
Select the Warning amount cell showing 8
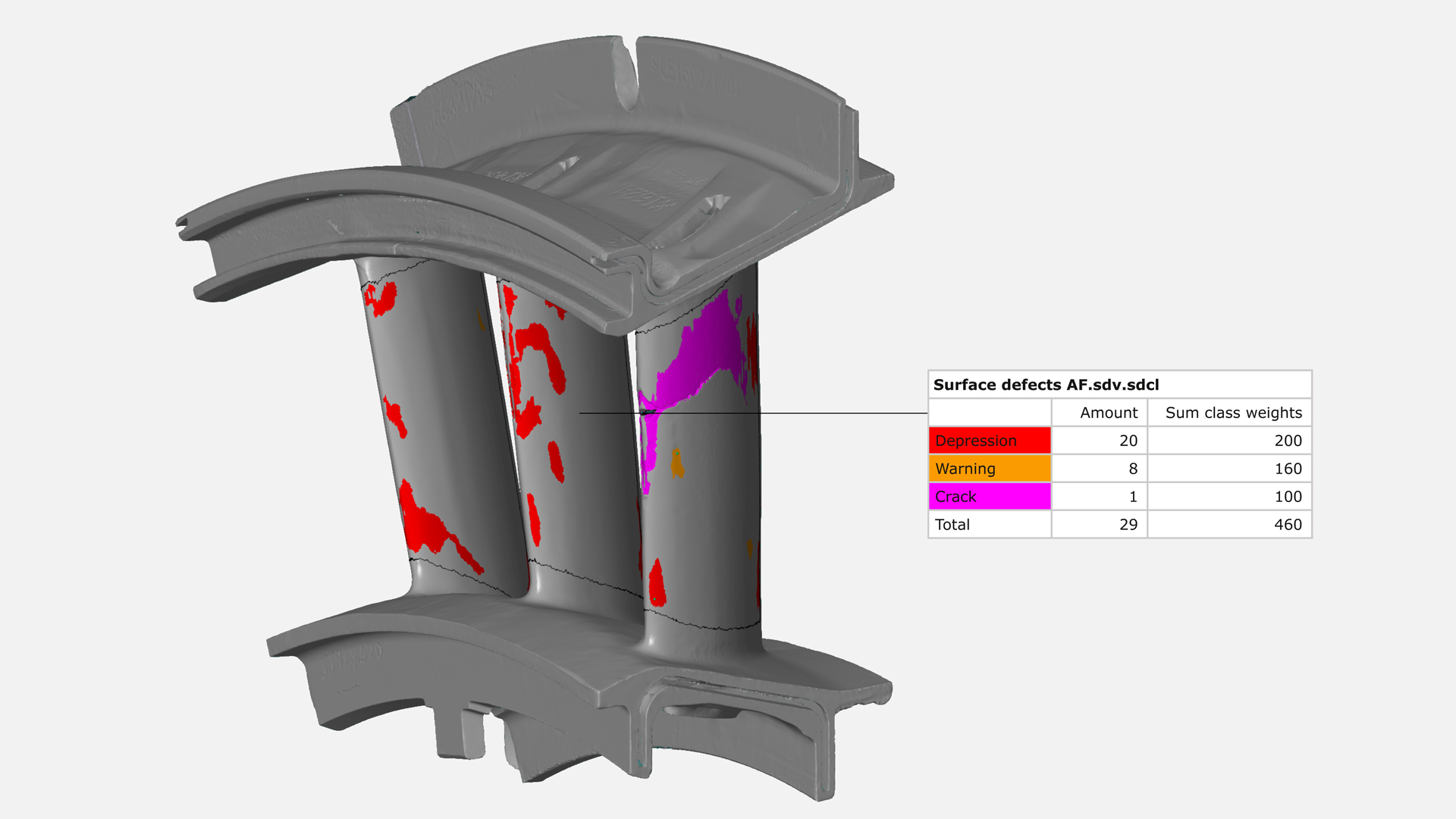point(1132,469)
